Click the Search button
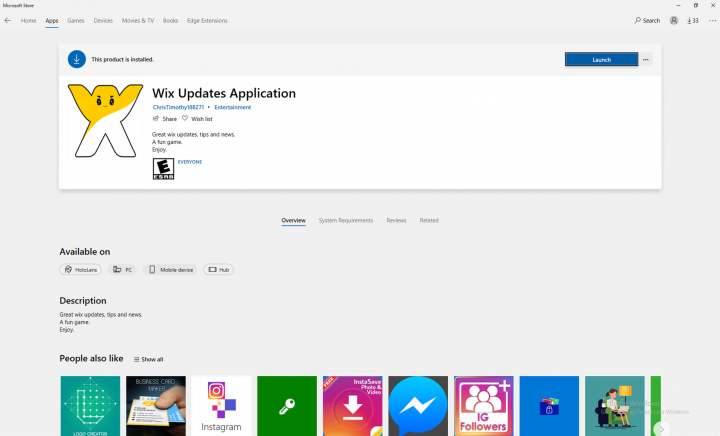 point(647,21)
